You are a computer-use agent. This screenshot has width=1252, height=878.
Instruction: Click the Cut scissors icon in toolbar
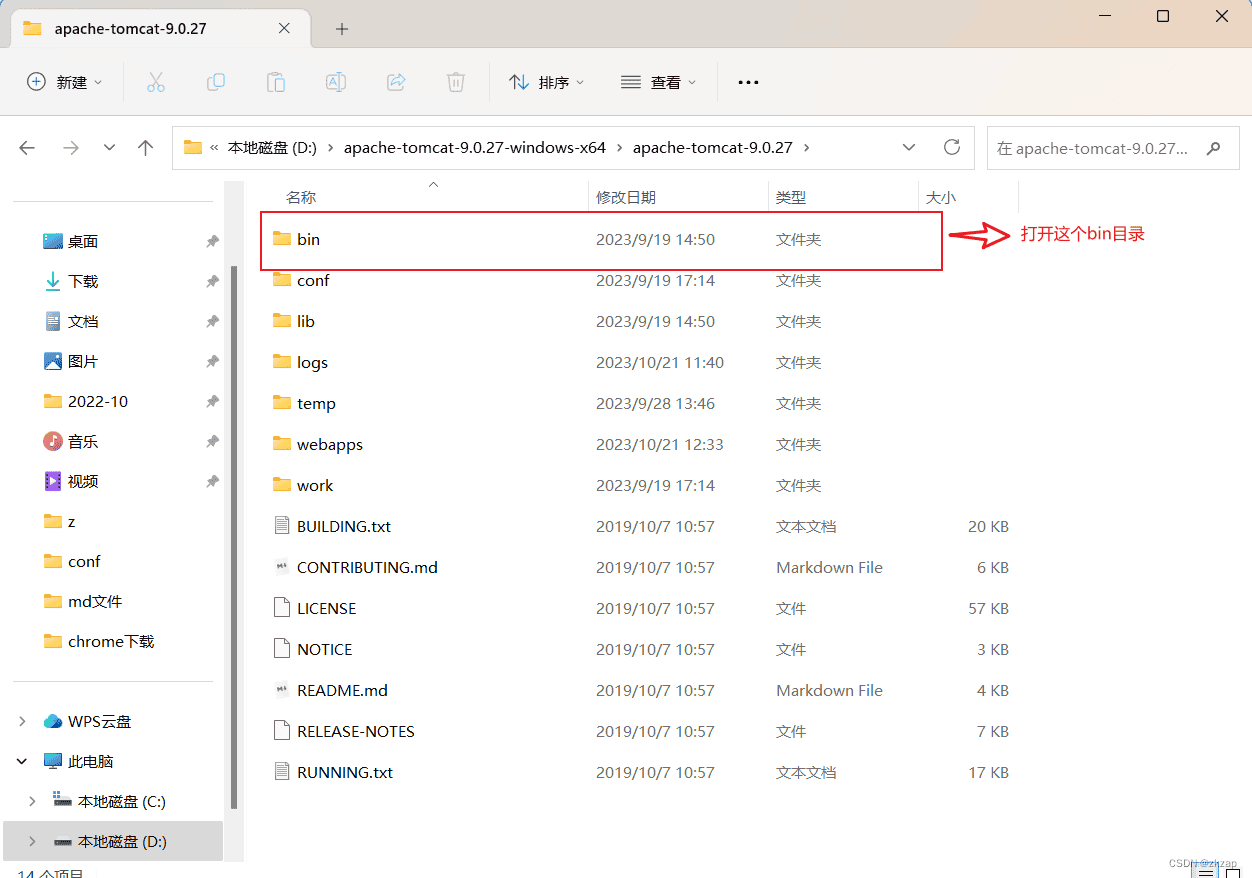tap(156, 82)
